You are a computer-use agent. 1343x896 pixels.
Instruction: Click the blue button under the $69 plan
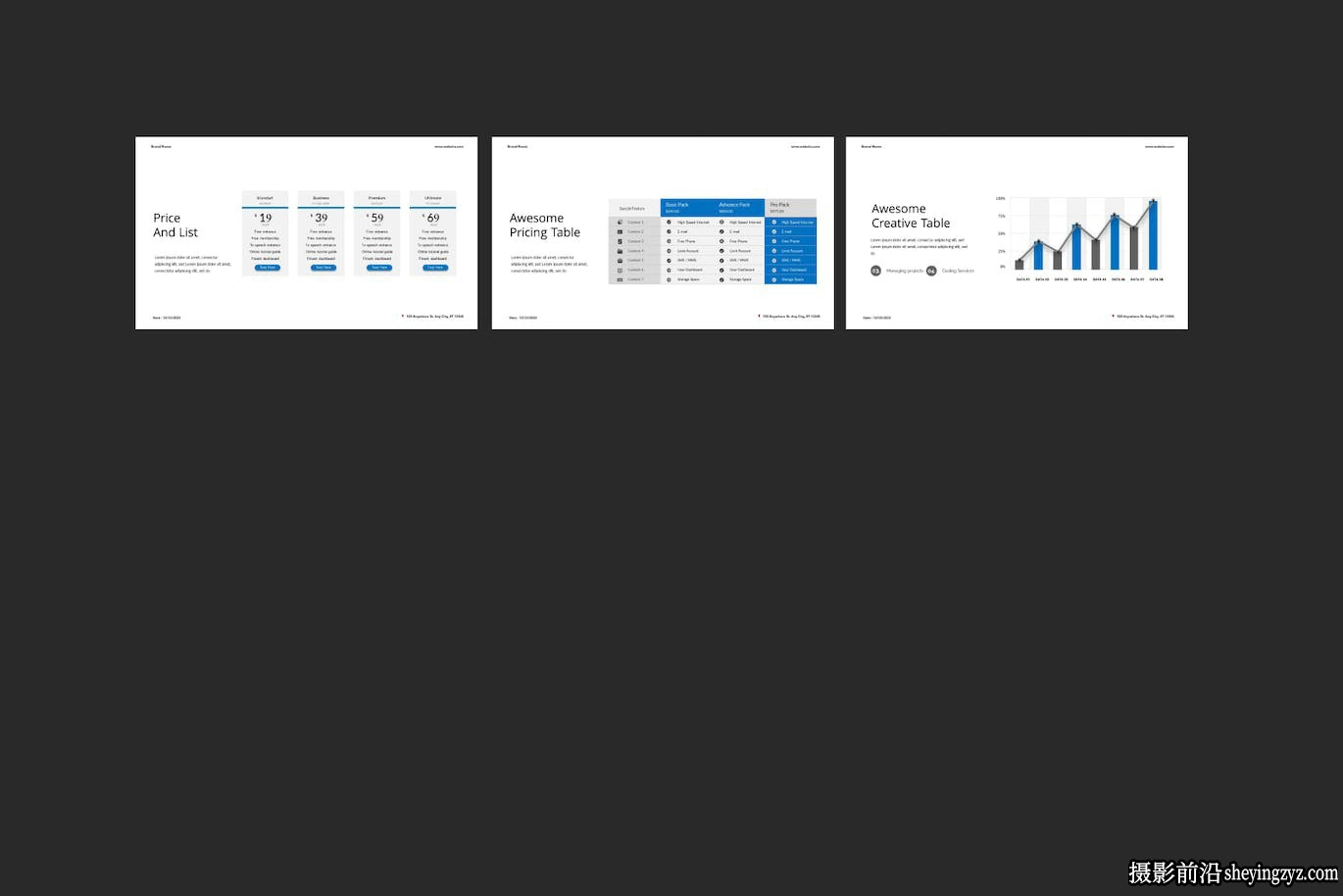click(x=434, y=268)
